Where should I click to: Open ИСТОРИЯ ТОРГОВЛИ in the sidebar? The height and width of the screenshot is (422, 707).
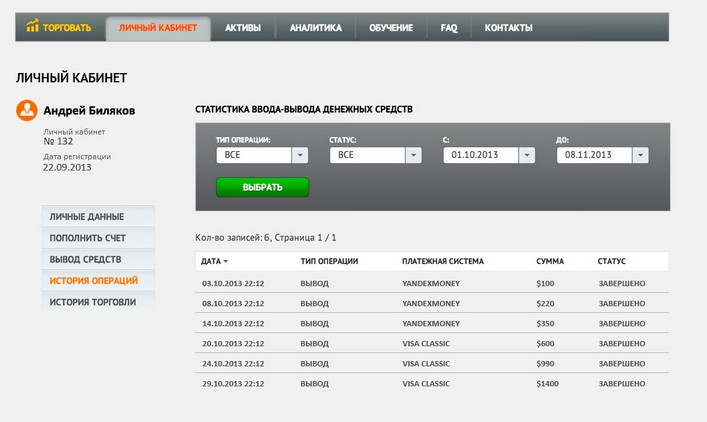pyautogui.click(x=98, y=302)
